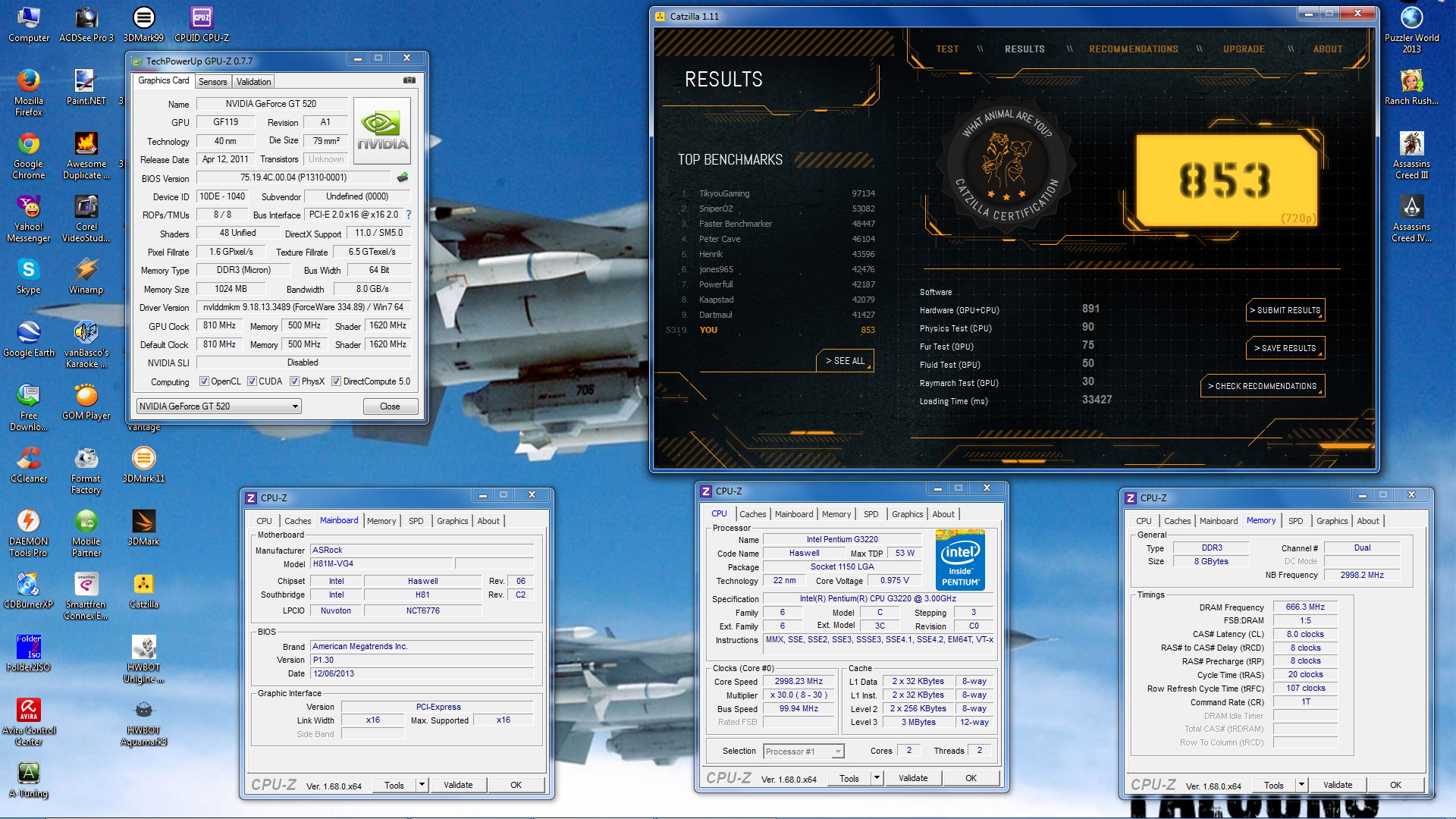The image size is (1456, 819).
Task: Click SAVE RESULTS in Catzilla
Action: [x=1285, y=348]
